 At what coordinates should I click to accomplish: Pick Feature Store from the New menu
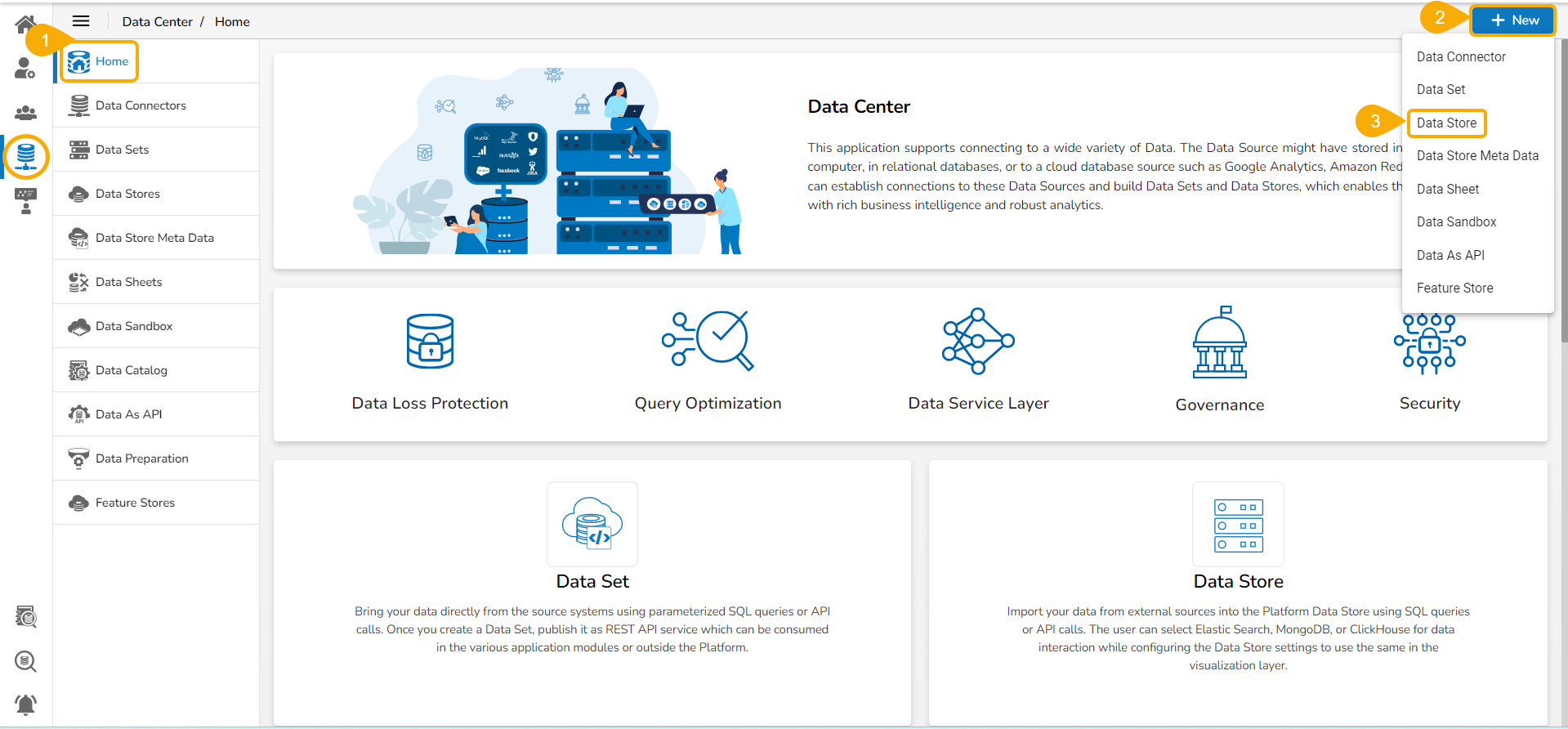[x=1454, y=288]
